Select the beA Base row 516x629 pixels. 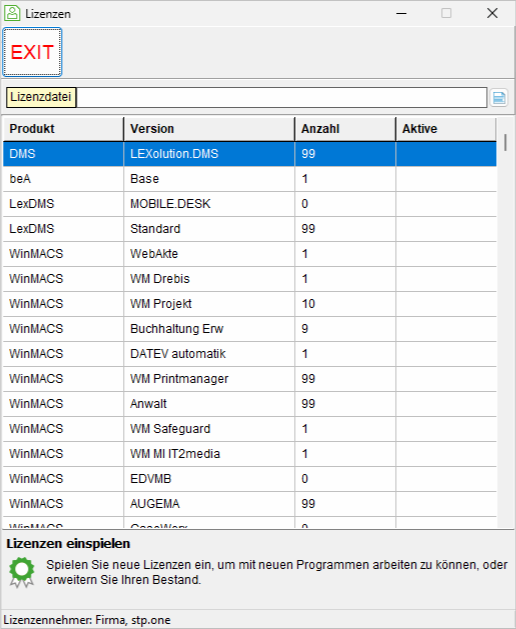[x=250, y=179]
